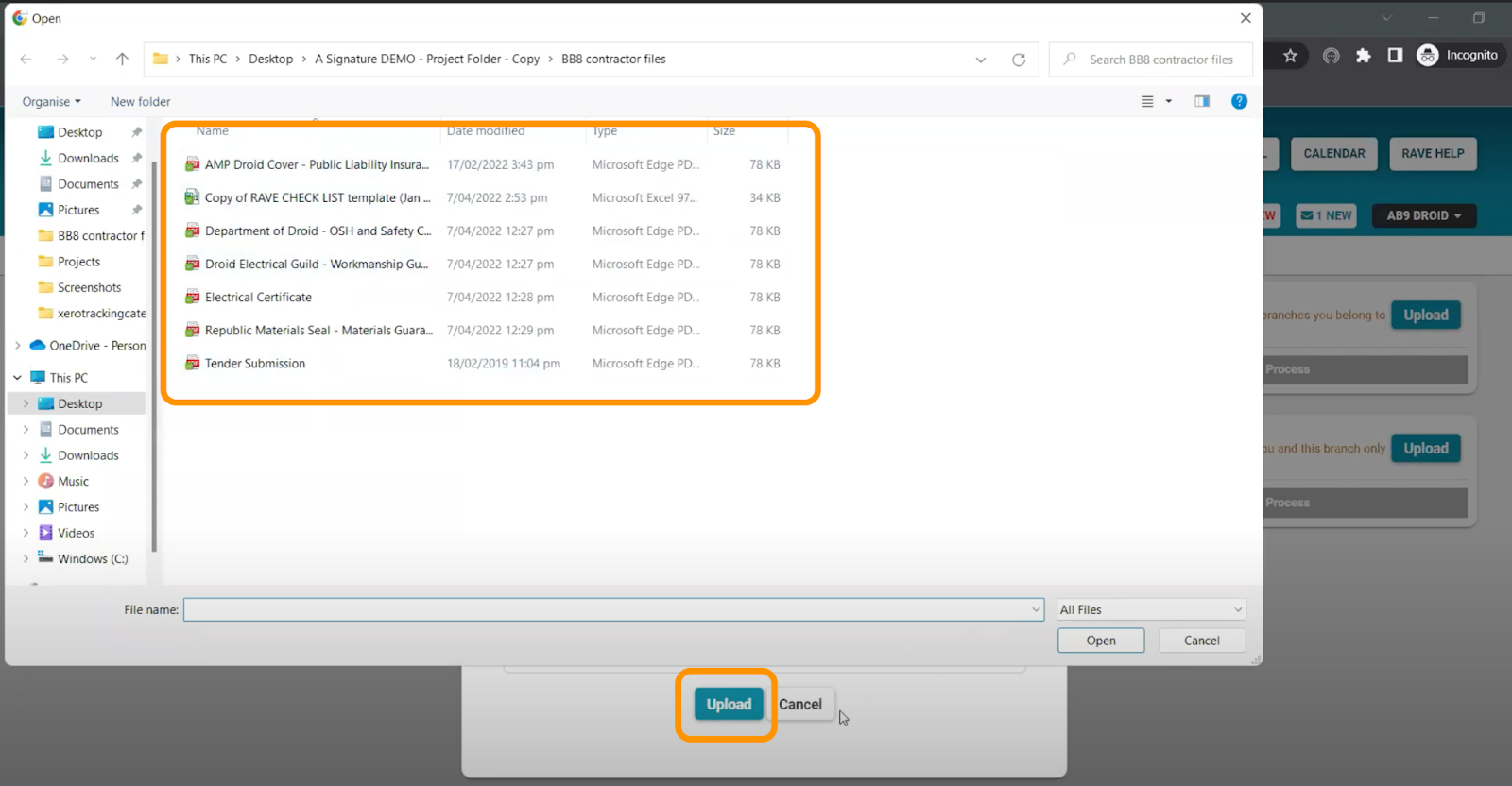Select the pinned Desktop quick access item
The image size is (1512, 786).
pos(79,132)
